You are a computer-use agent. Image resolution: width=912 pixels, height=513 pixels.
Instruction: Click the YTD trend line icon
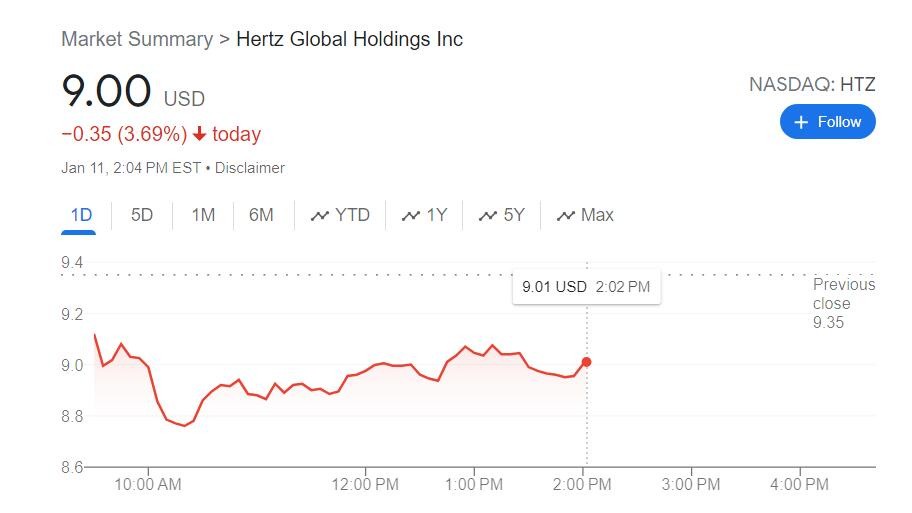click(x=319, y=216)
